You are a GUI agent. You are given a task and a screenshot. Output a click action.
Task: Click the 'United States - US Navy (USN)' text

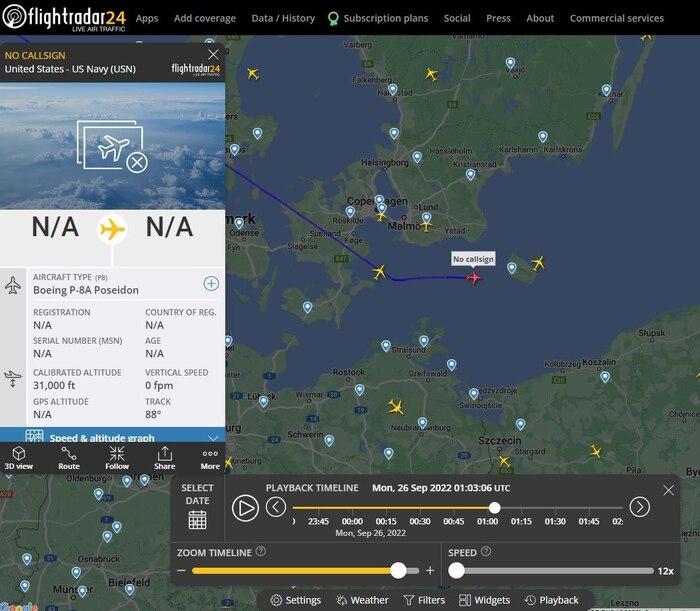[x=70, y=69]
